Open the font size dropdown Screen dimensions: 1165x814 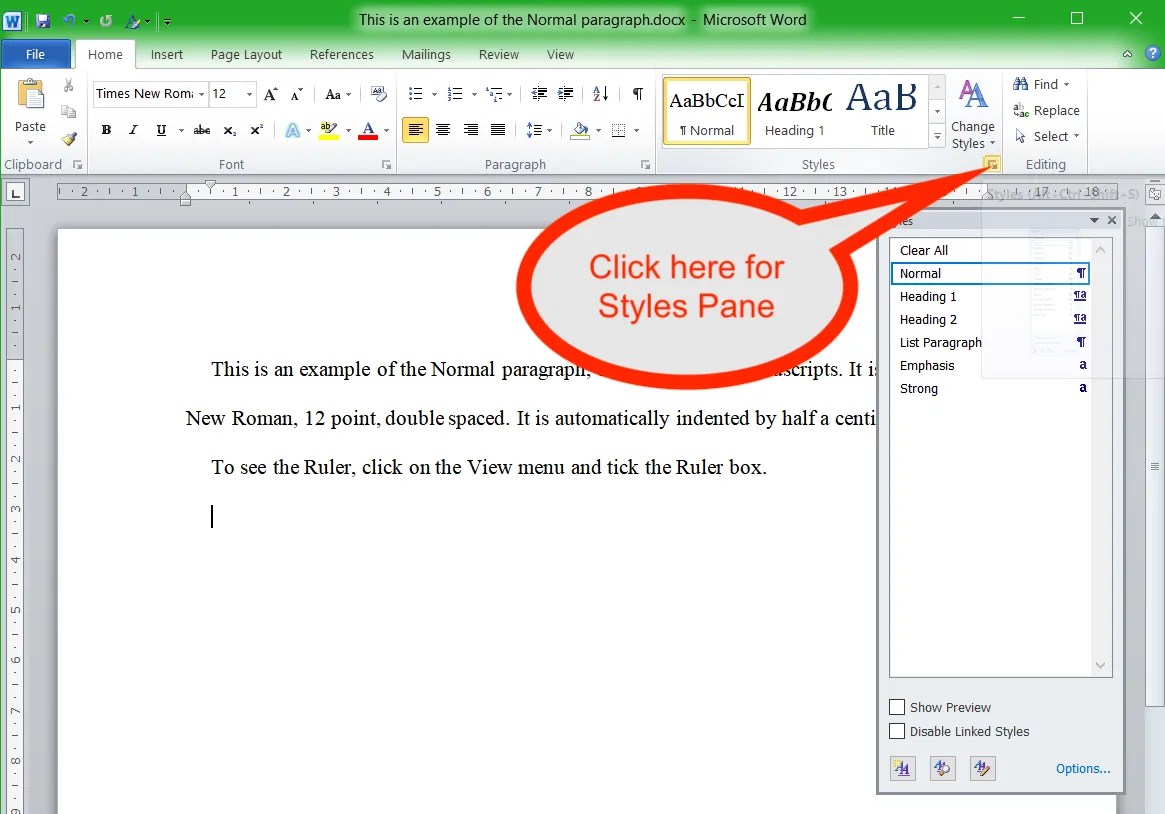coord(250,94)
